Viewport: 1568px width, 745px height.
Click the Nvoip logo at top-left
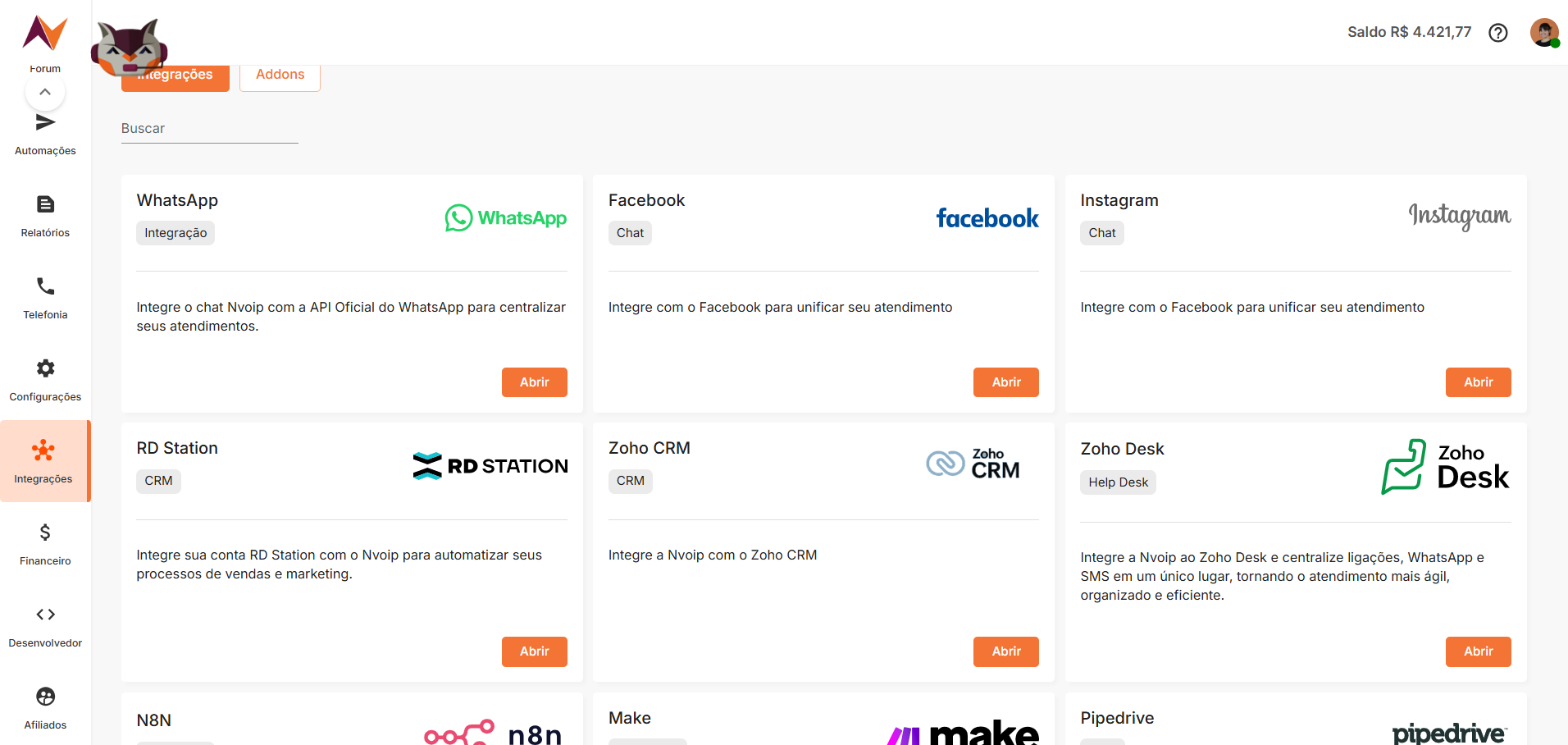45,33
